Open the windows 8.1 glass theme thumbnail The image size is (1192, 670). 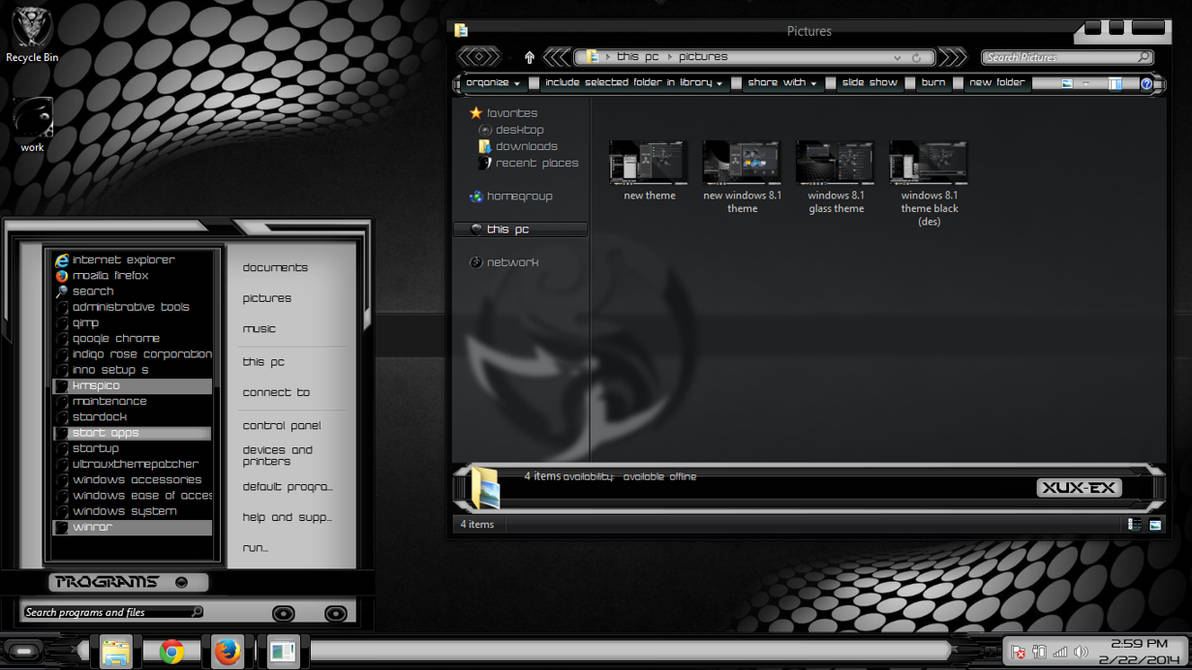835,162
